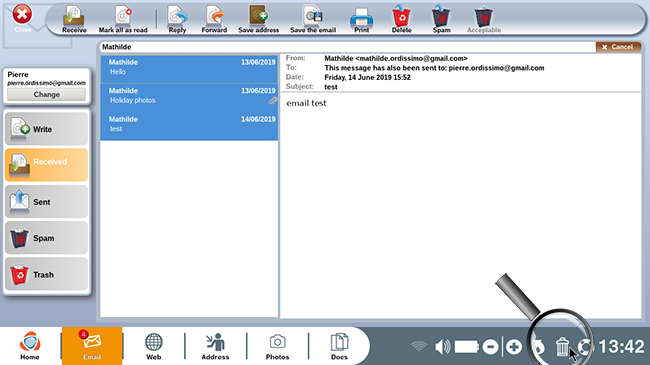Image resolution: width=650 pixels, height=365 pixels.
Task: Delete the selected email
Action: (401, 19)
